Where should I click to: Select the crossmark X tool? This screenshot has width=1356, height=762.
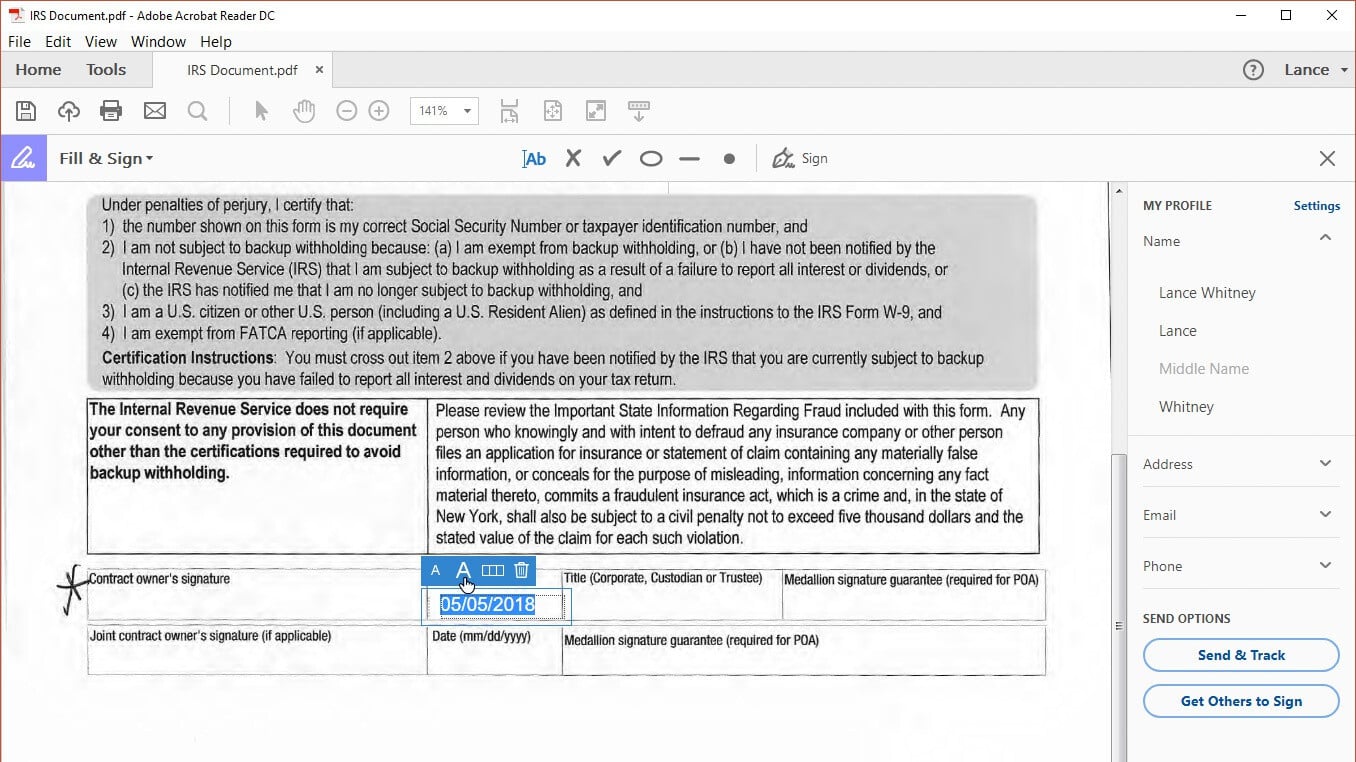573,158
